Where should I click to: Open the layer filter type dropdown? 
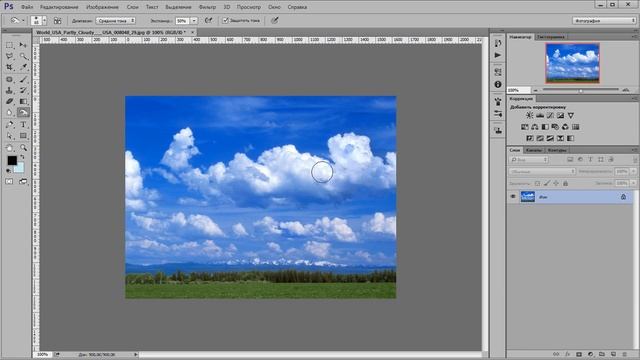[529, 160]
